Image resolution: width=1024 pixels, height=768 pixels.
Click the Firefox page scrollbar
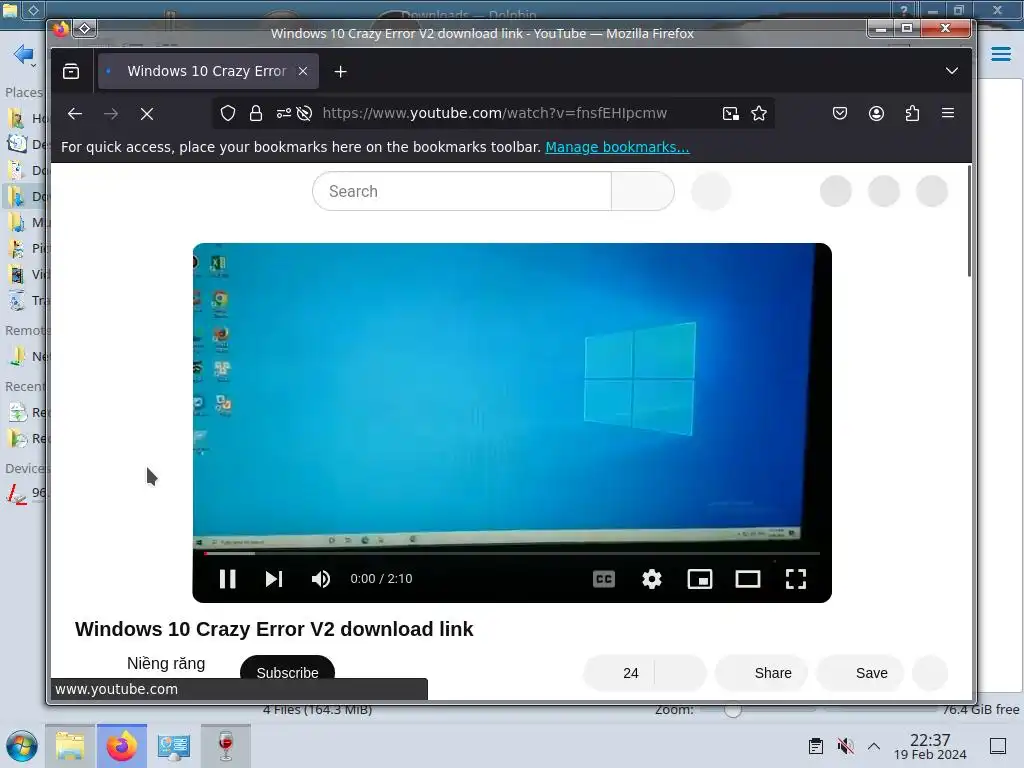click(969, 221)
